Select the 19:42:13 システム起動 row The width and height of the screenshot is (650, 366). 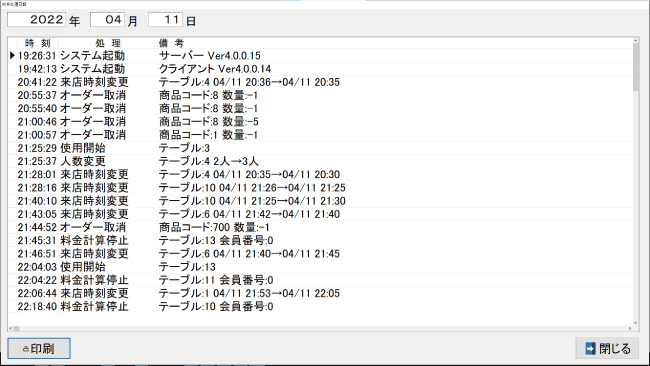click(x=320, y=69)
